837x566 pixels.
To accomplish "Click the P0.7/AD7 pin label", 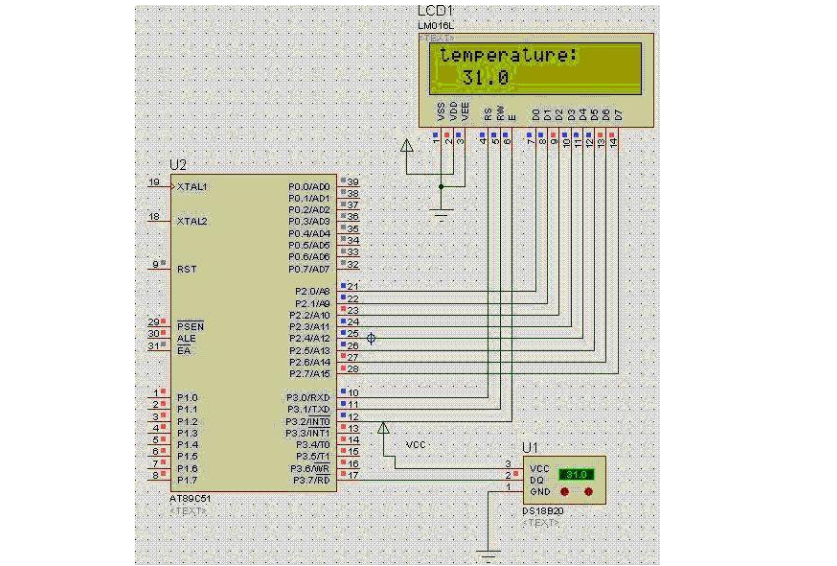I will [309, 269].
